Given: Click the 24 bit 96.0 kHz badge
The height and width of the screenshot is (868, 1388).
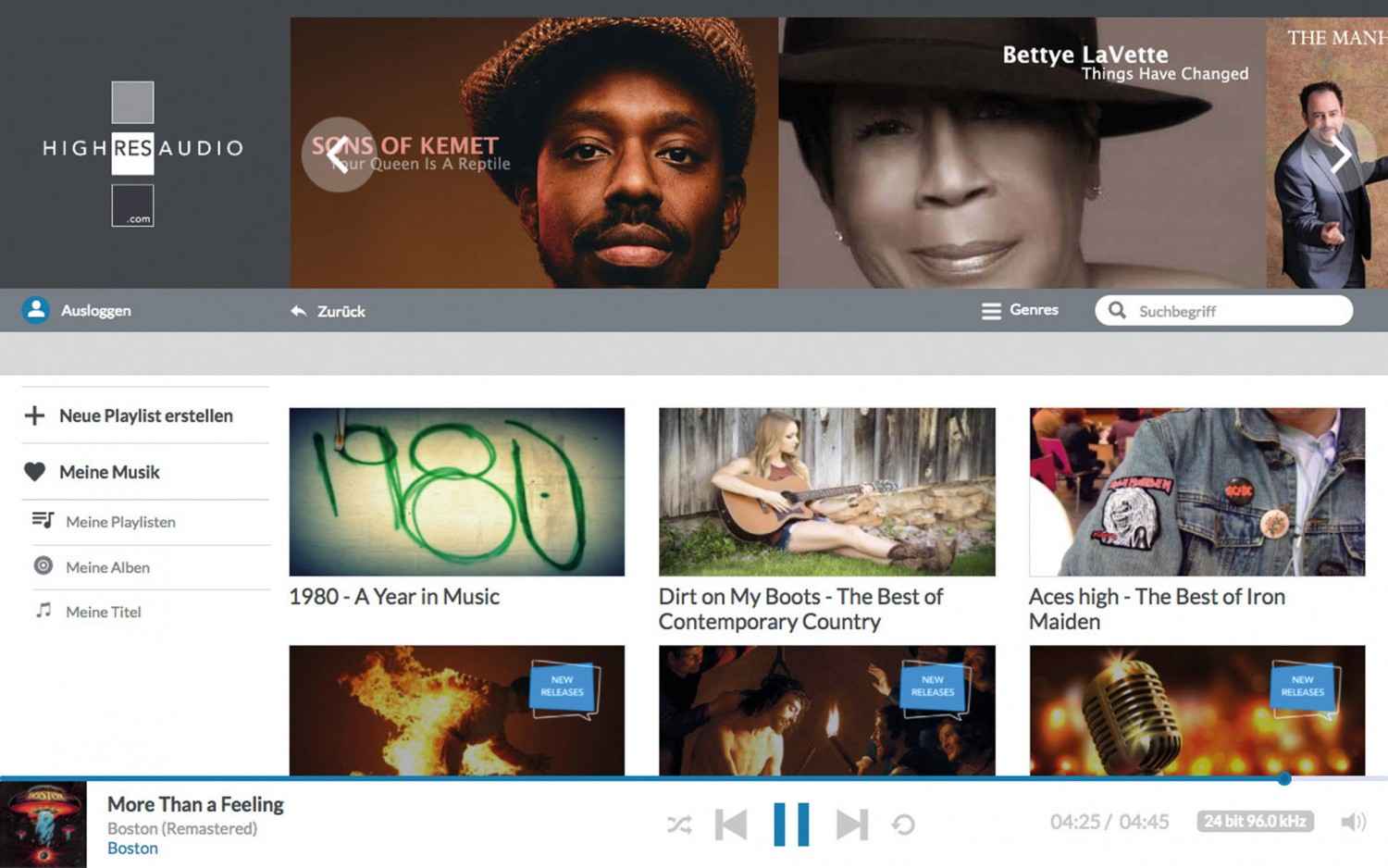Looking at the screenshot, I should coord(1255,822).
